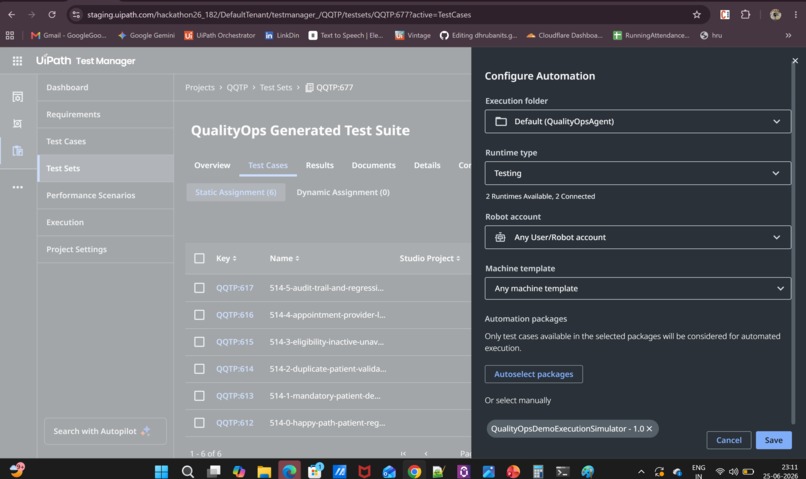Open File Explorer from taskbar
The height and width of the screenshot is (479, 806).
264,471
